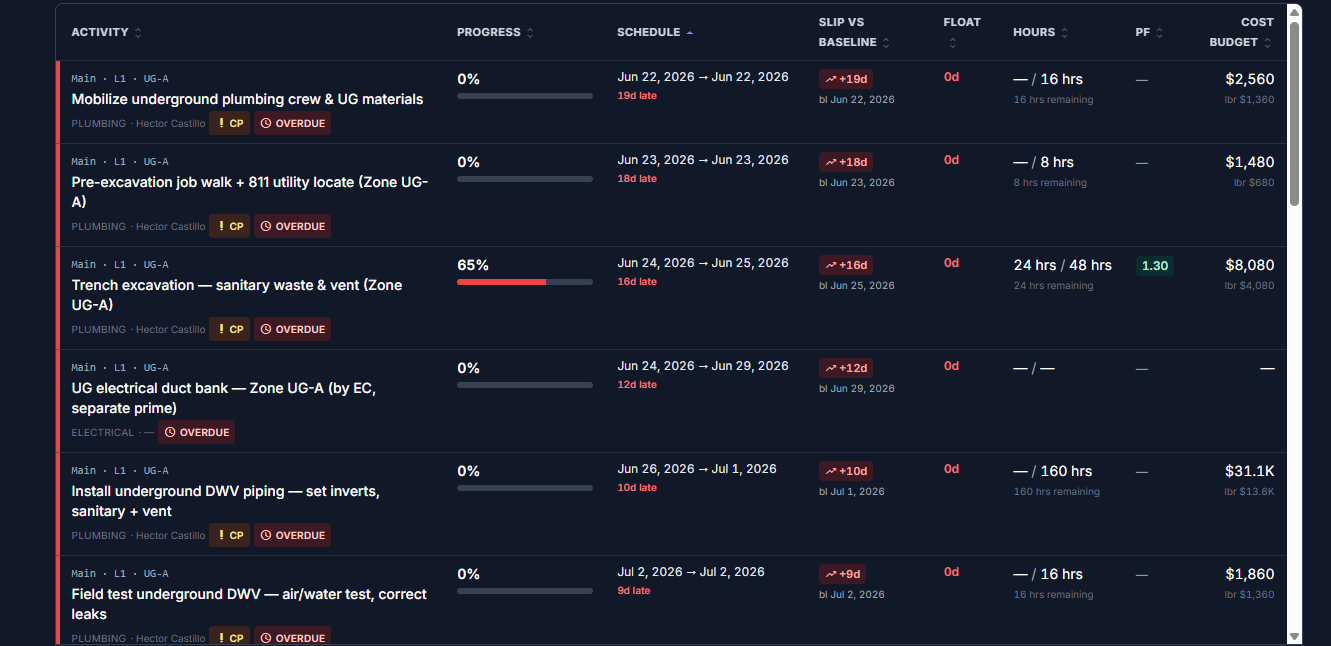The width and height of the screenshot is (1331, 646).
Task: Click OVERDUE badge on Field test underground DWV
Action: (x=292, y=638)
